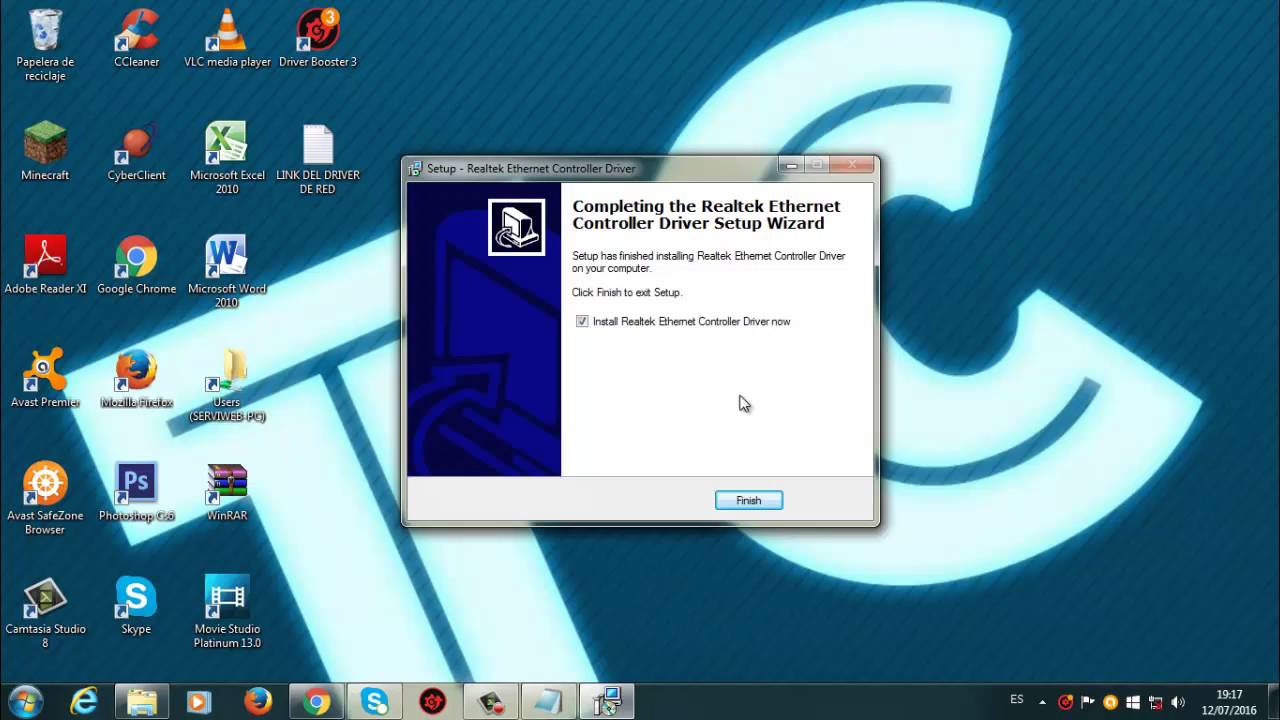Switch to Driver Booster in taskbar
This screenshot has width=1280, height=720.
pyautogui.click(x=432, y=702)
